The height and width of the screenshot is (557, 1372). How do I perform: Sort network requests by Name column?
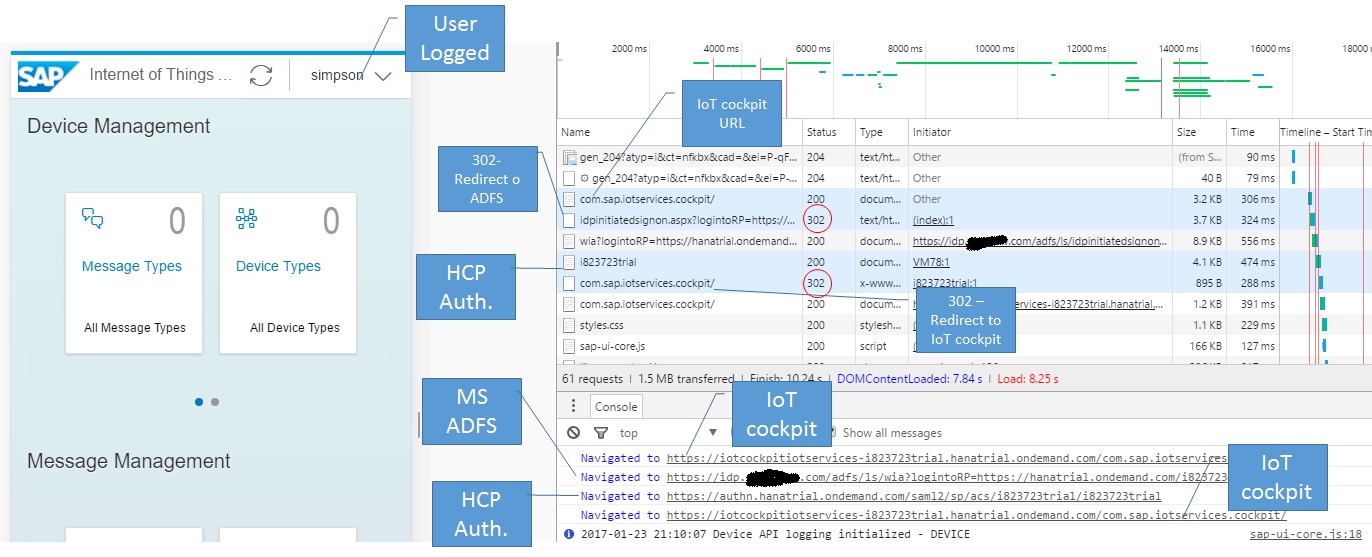pyautogui.click(x=680, y=132)
